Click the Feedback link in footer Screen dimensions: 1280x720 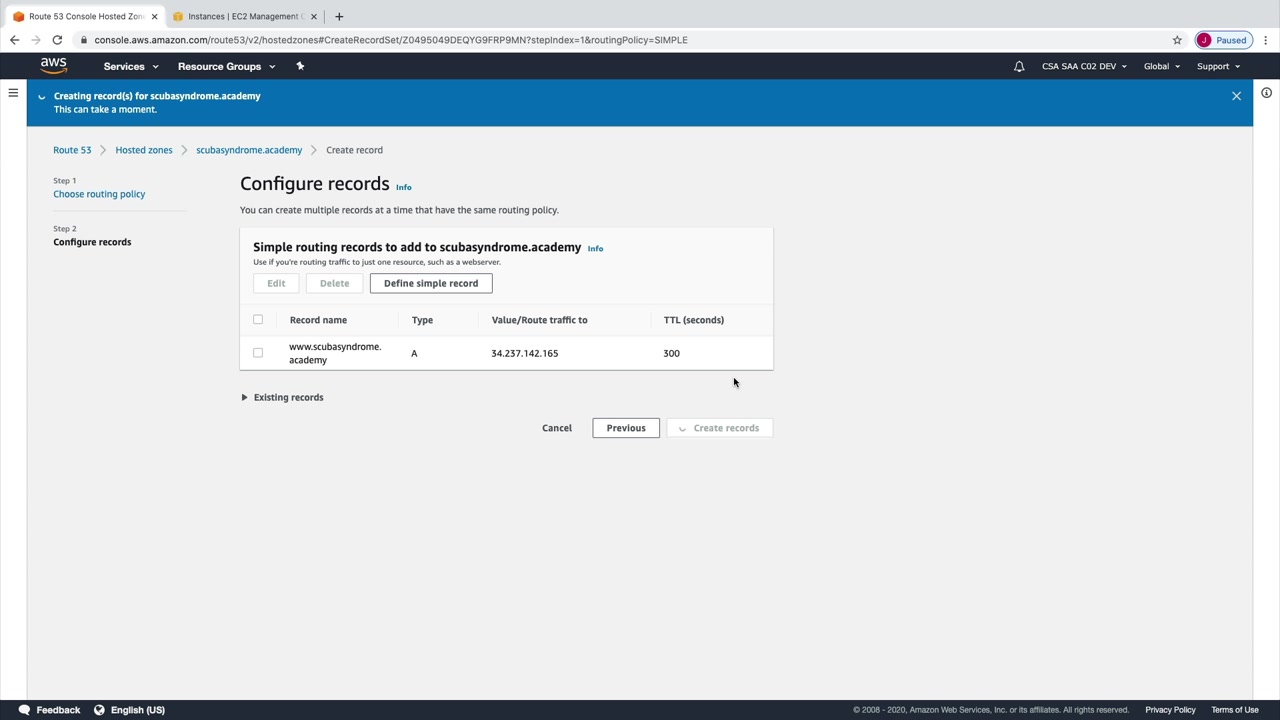(58, 710)
